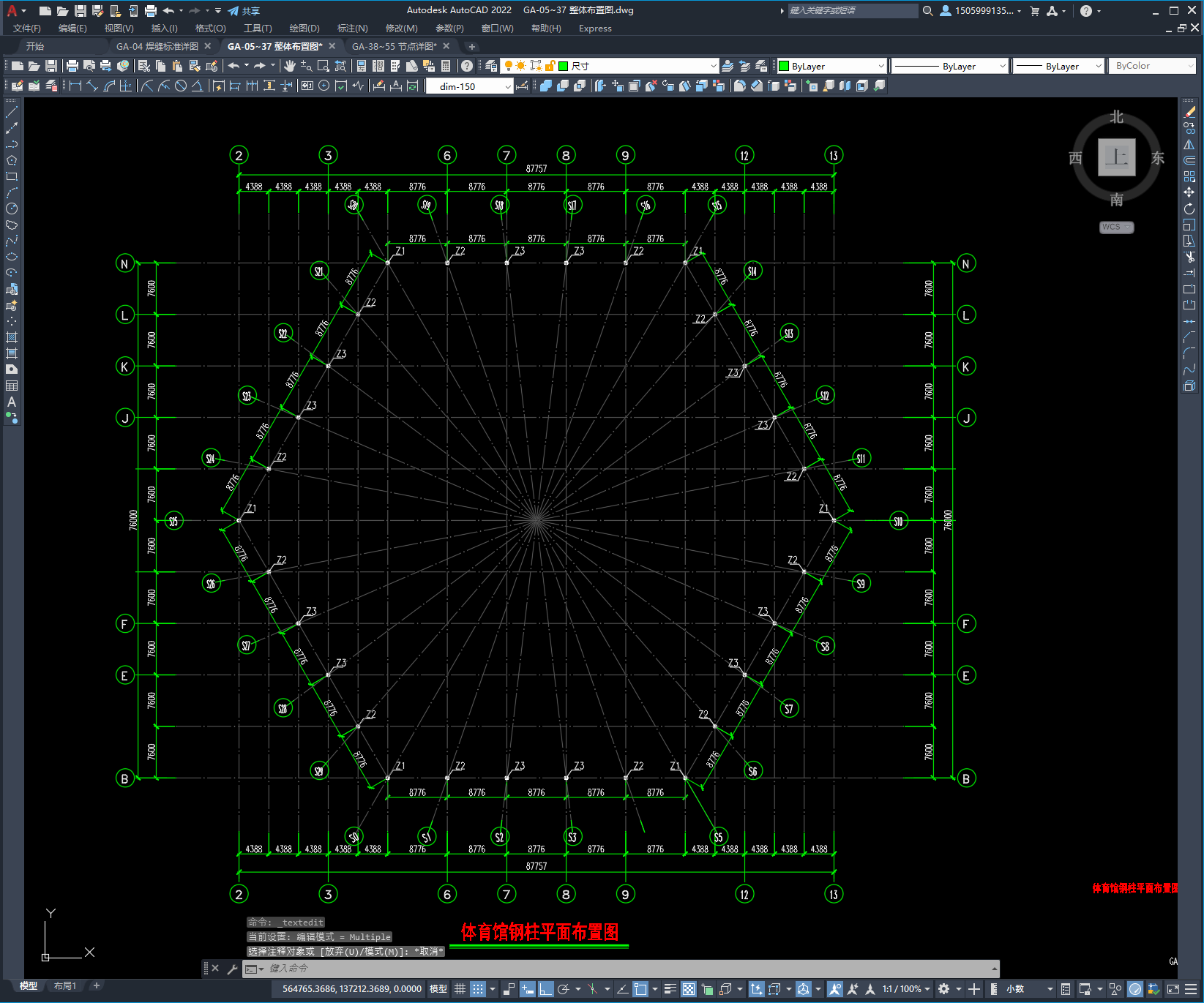The height and width of the screenshot is (1003, 1204).
Task: Click the Zoom window icon in toolbar
Action: pos(324,66)
